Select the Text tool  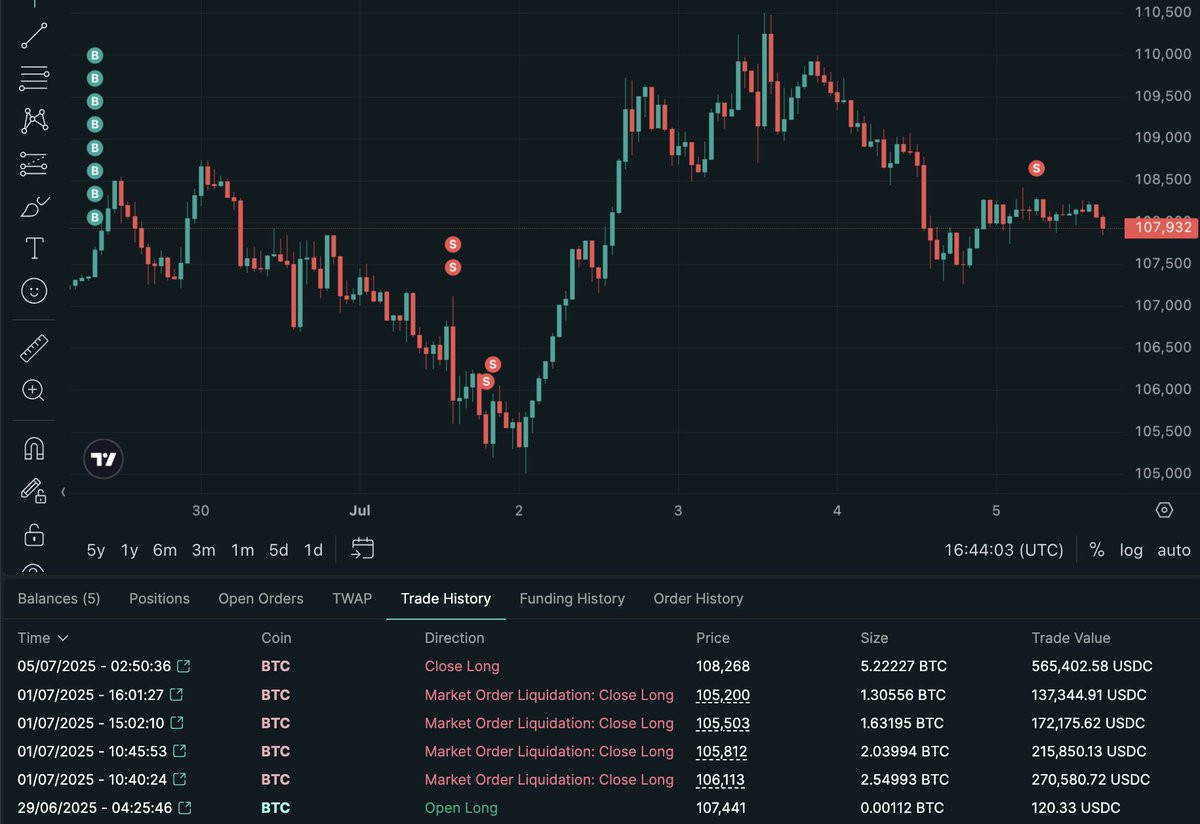tap(34, 248)
